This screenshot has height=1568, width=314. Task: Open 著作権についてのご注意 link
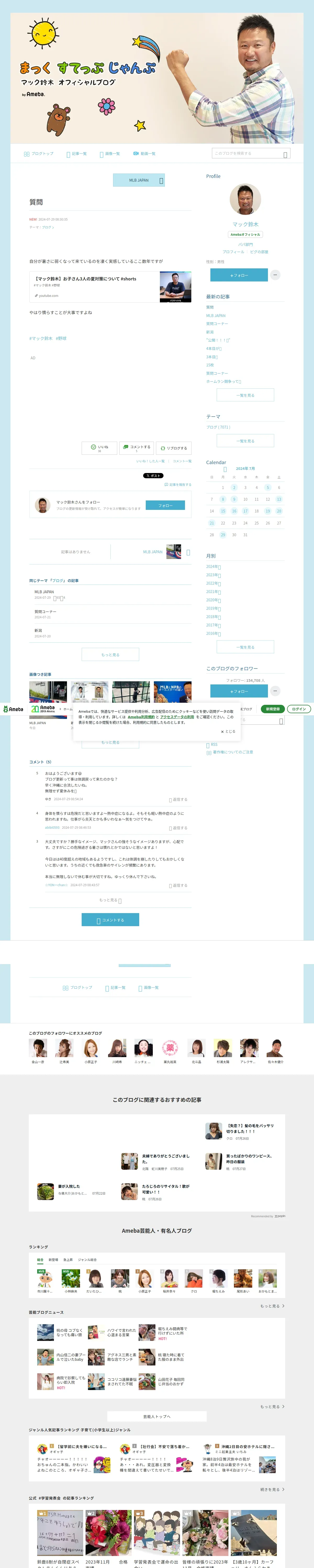229,752
